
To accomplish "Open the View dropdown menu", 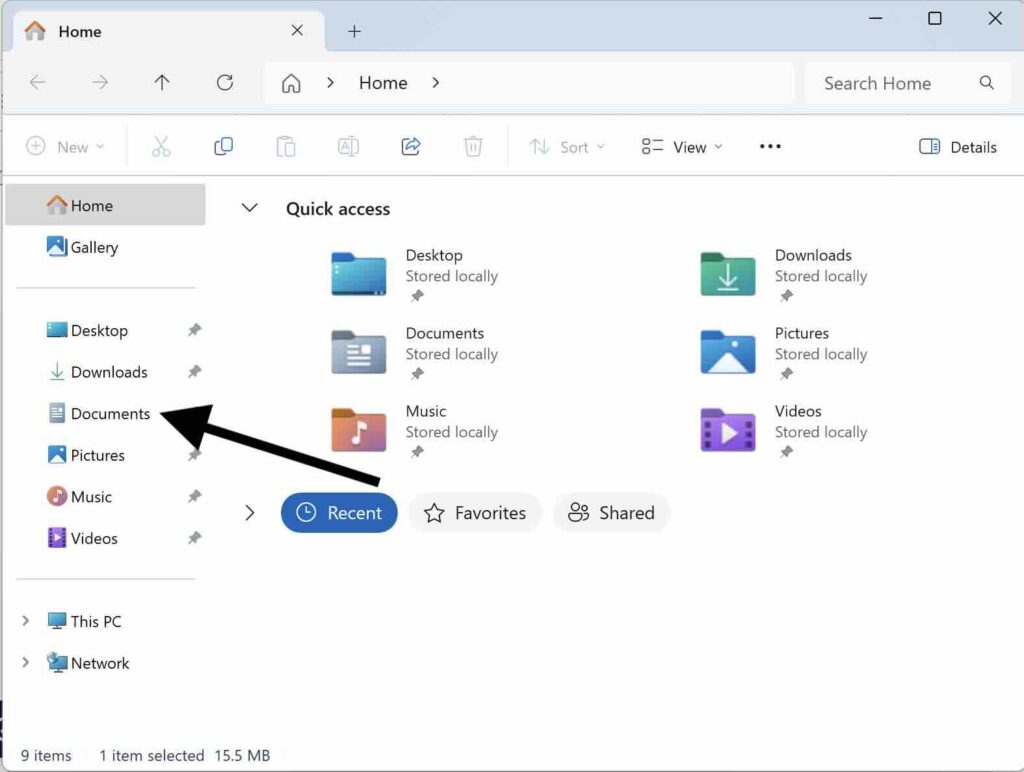I will click(x=682, y=147).
